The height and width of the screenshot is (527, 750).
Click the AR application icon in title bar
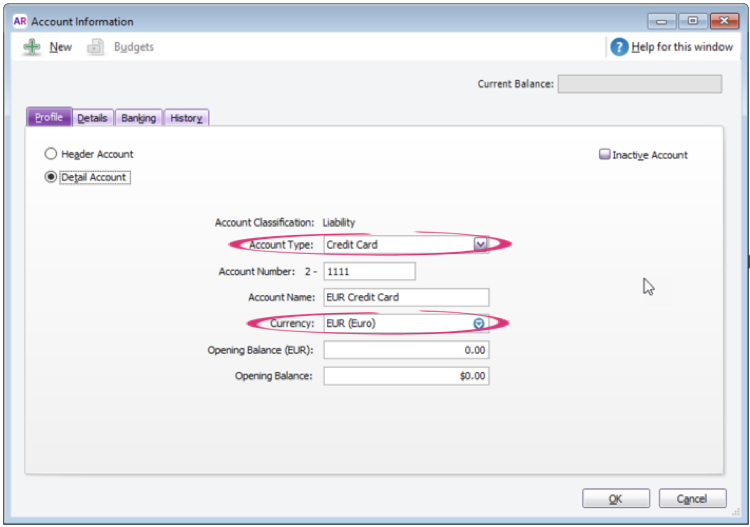pos(20,21)
